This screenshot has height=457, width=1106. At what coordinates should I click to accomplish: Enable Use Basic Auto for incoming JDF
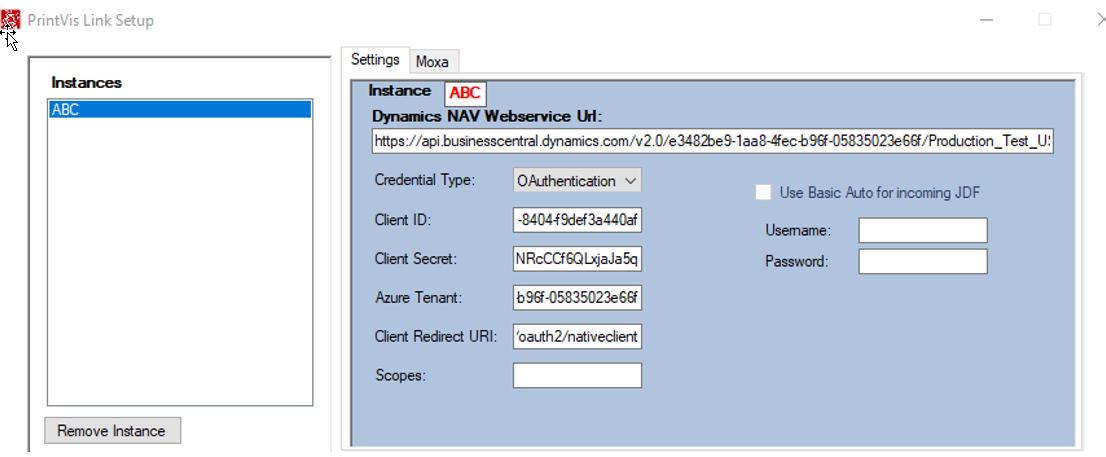763,192
